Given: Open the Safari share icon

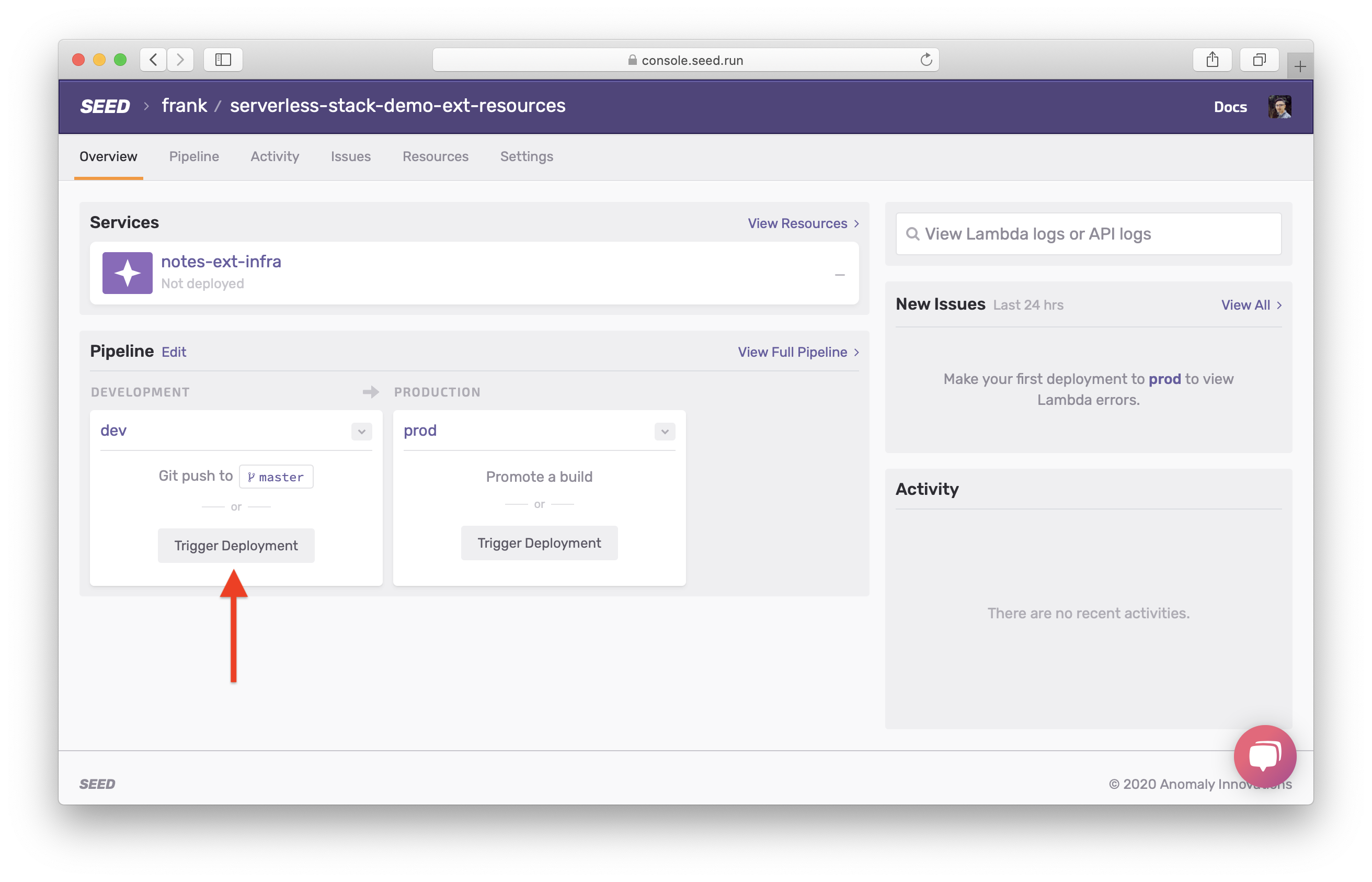Looking at the screenshot, I should tap(1211, 60).
